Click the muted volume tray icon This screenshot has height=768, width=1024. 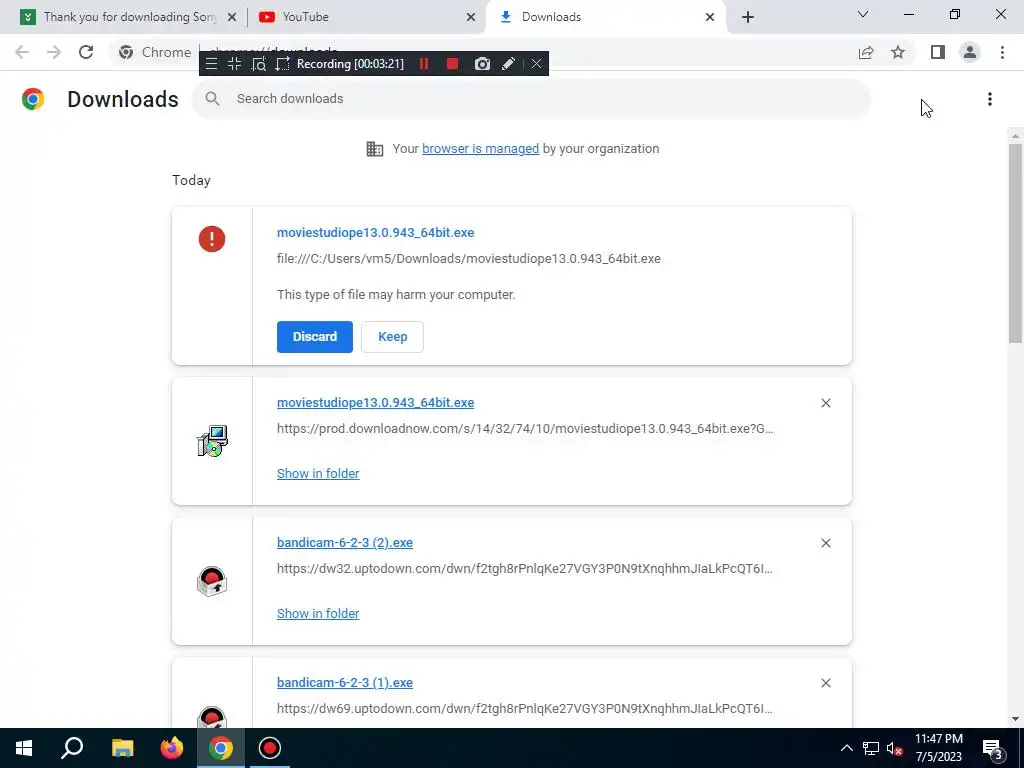(894, 749)
